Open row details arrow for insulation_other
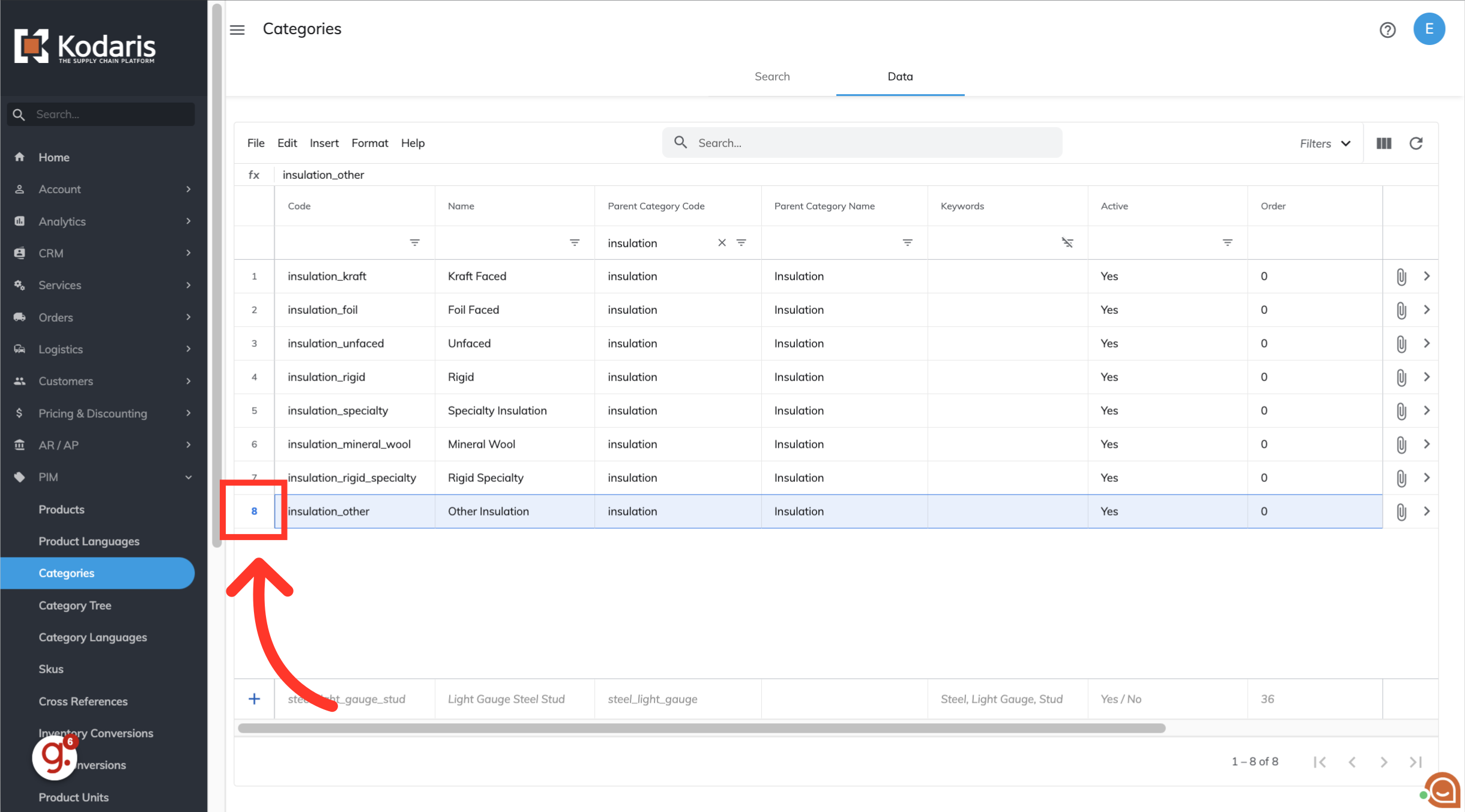The image size is (1465, 812). click(1427, 511)
